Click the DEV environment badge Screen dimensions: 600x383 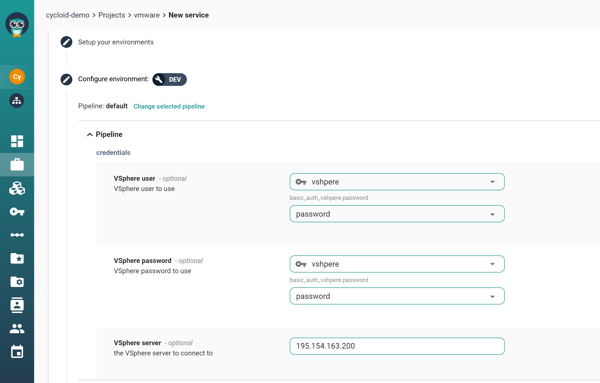(x=170, y=79)
